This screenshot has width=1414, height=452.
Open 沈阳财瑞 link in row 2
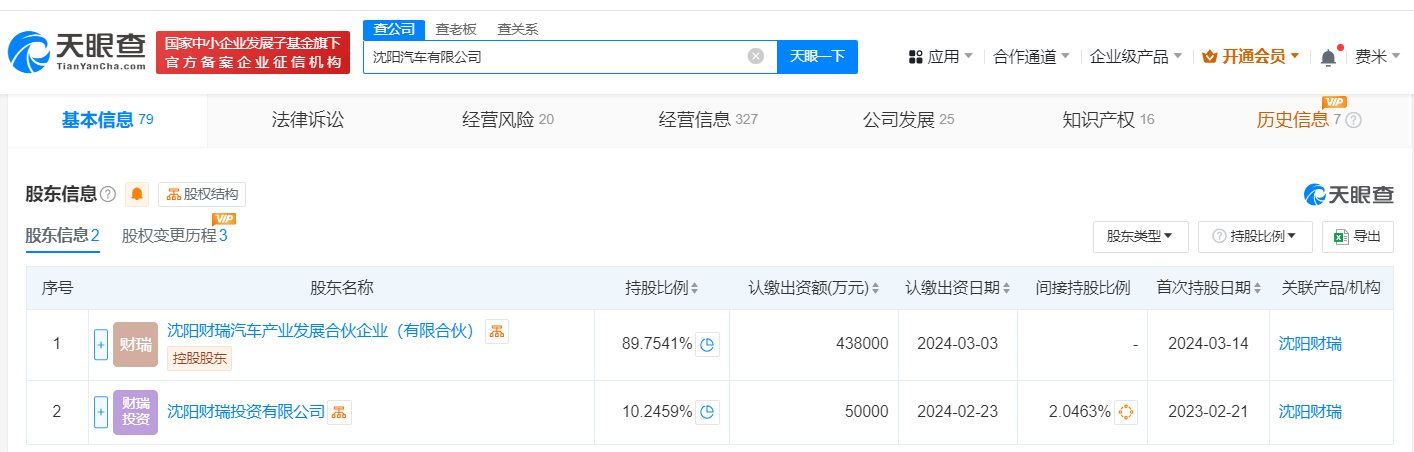(x=1310, y=411)
